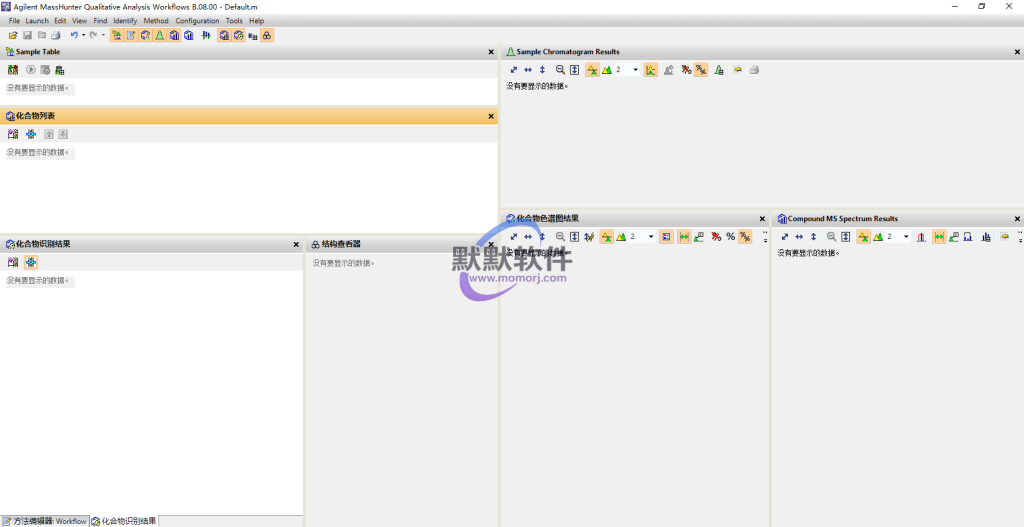Autoscale X and Y axes in Sample Chromatogram Results
The height and width of the screenshot is (527, 1024).
(513, 70)
